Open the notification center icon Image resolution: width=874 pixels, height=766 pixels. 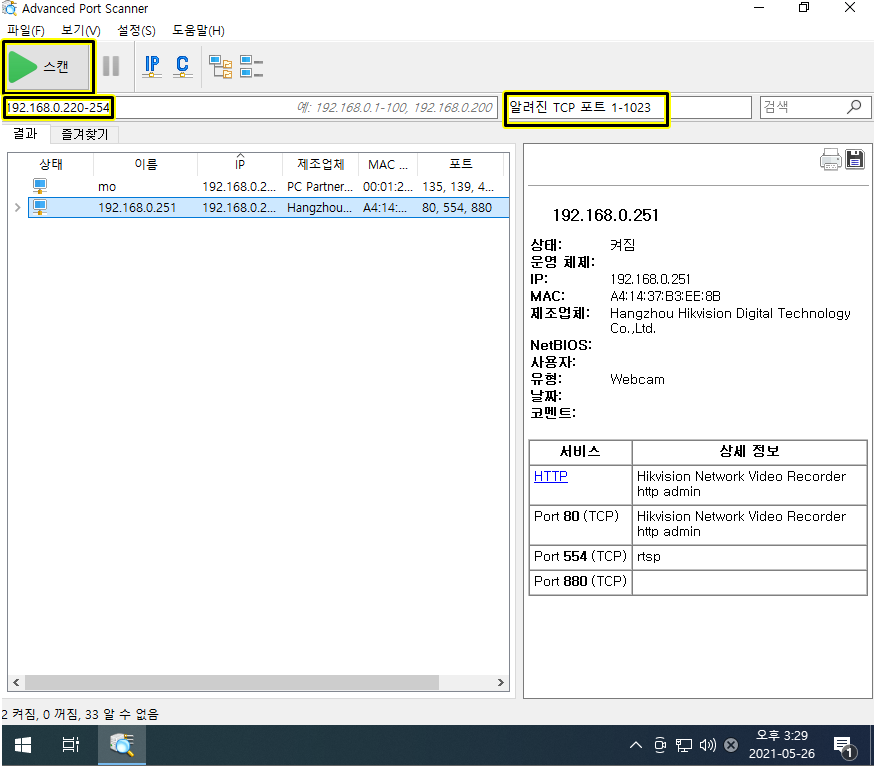(843, 746)
